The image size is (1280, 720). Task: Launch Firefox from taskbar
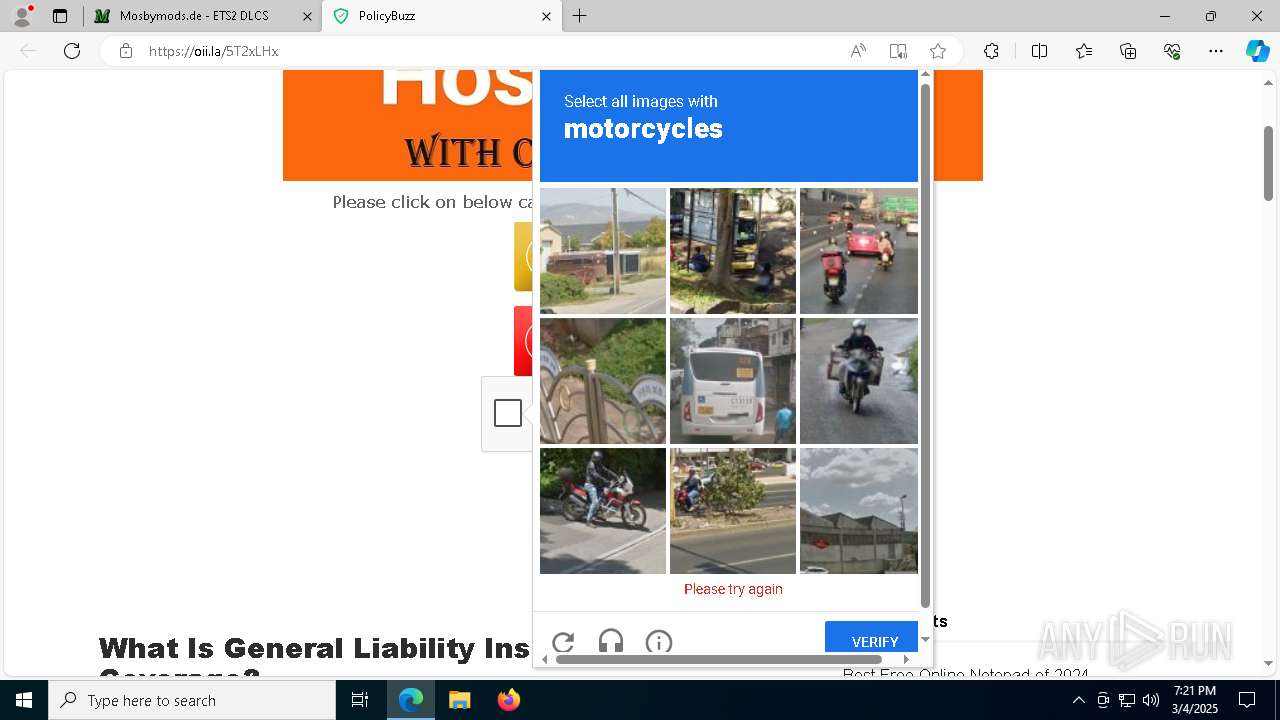click(x=508, y=700)
